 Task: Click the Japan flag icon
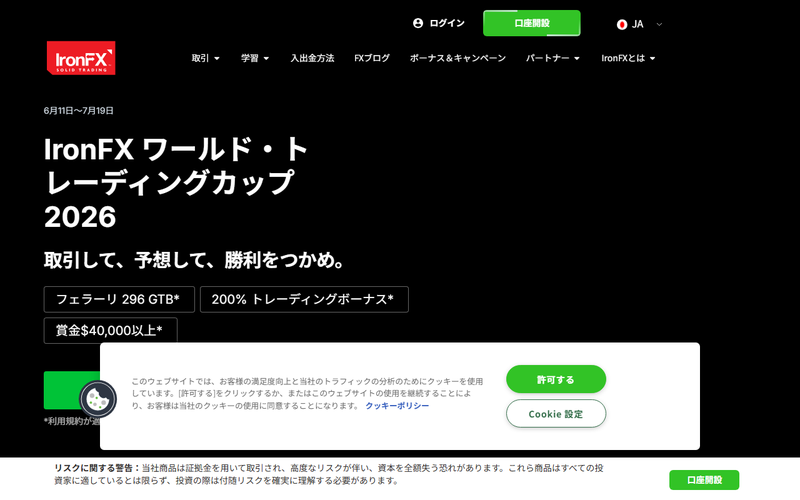(621, 24)
